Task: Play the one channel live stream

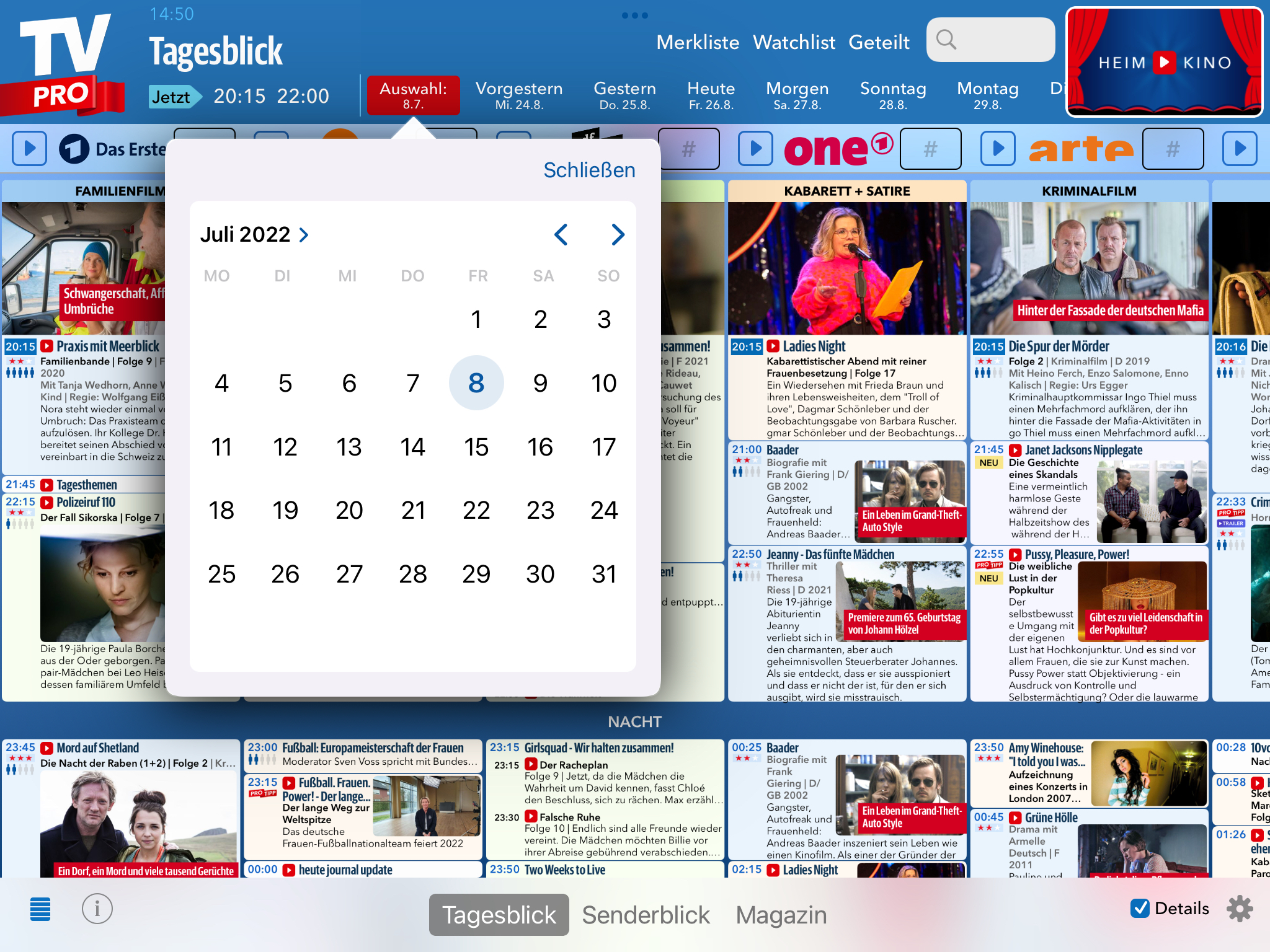Action: pos(755,149)
